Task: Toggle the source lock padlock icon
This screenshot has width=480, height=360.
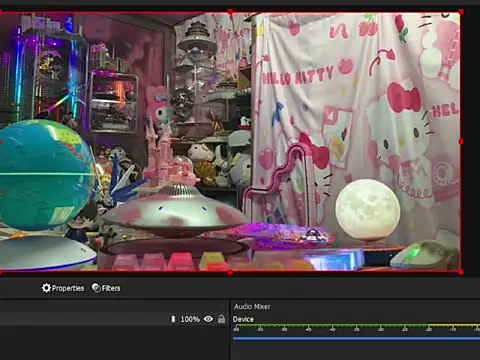Action: point(221,319)
